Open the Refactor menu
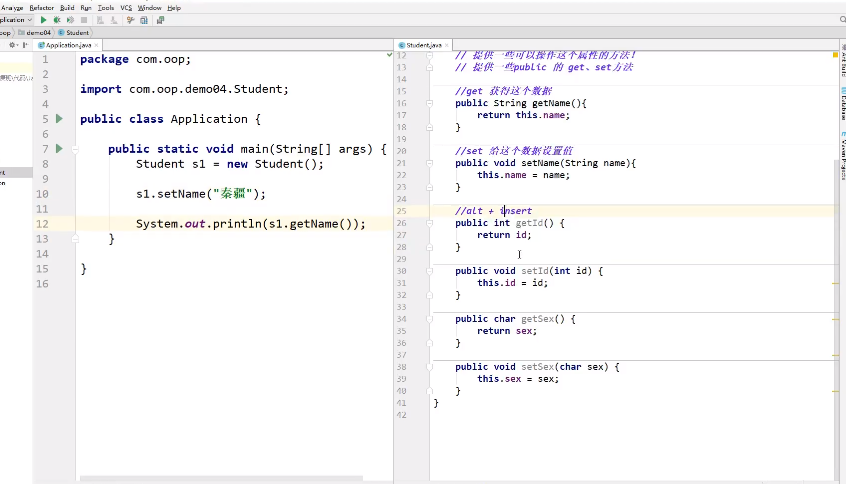 [x=42, y=8]
